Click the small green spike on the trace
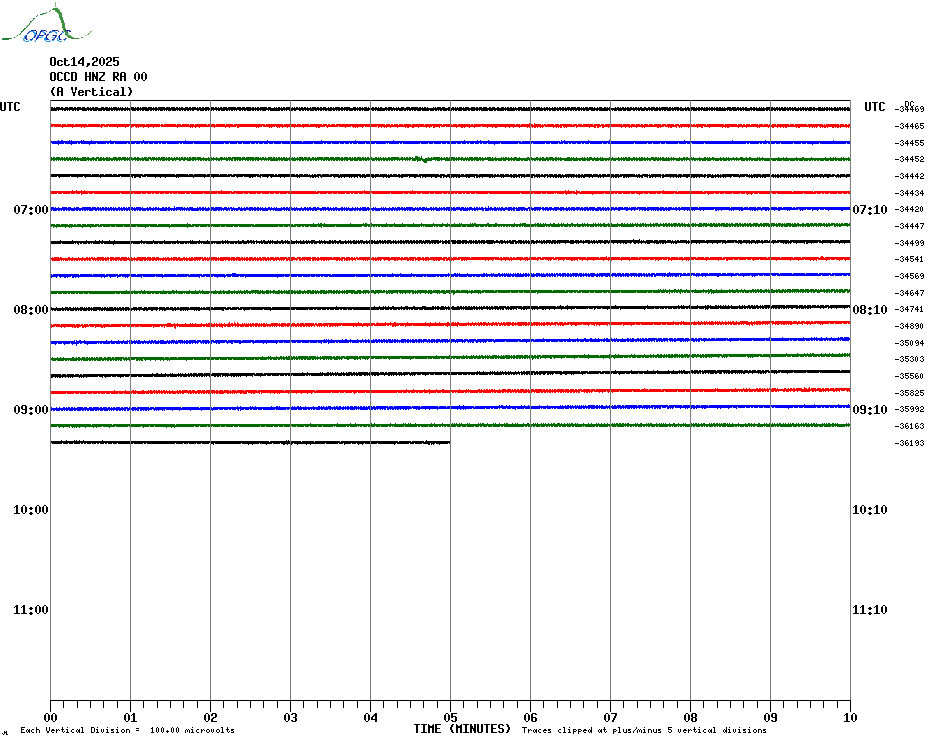Image resolution: width=930 pixels, height=744 pixels. click(425, 159)
